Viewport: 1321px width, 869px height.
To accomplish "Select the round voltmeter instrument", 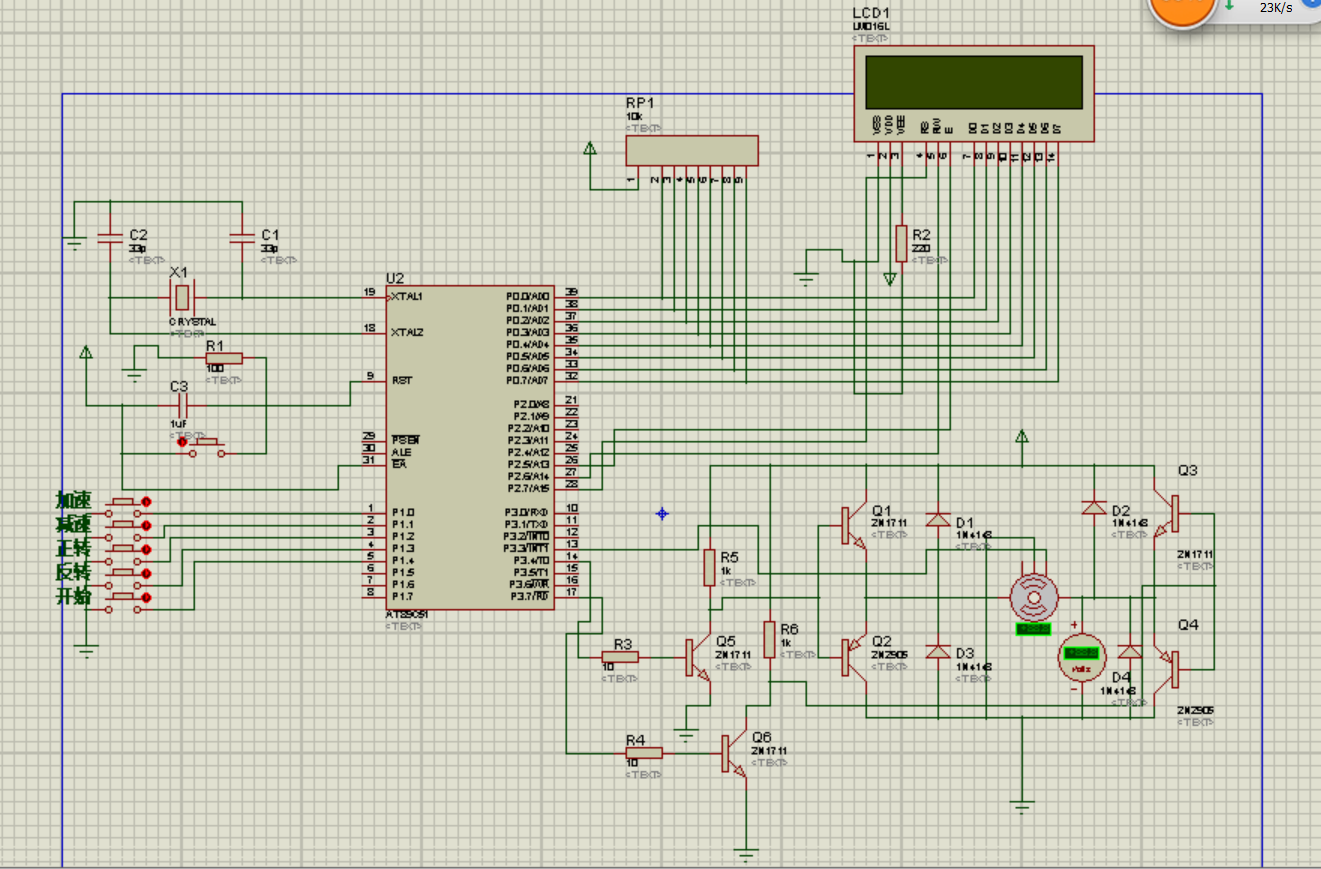I will [1082, 657].
